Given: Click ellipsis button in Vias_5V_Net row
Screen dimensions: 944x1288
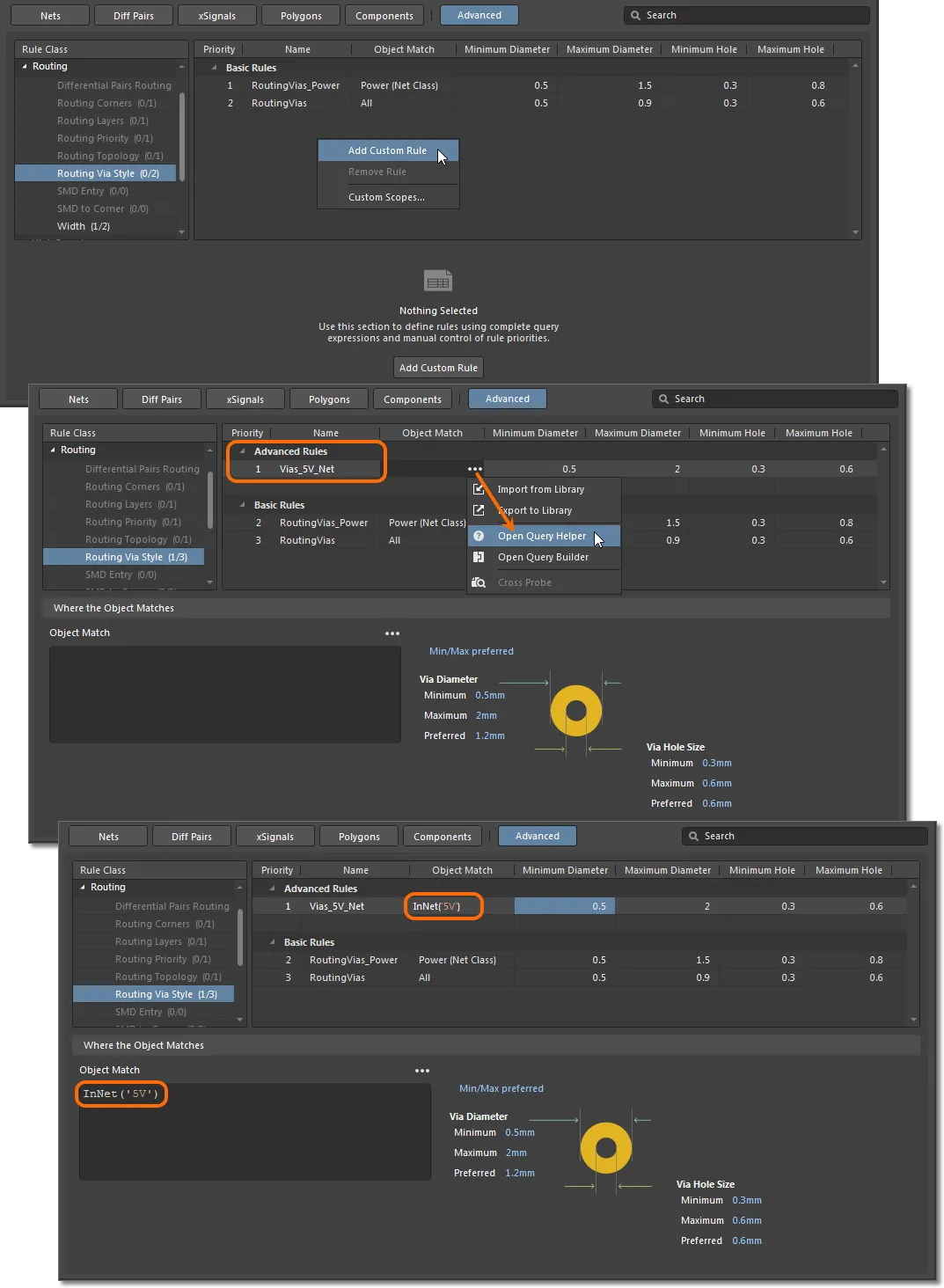Looking at the screenshot, I should point(475,469).
